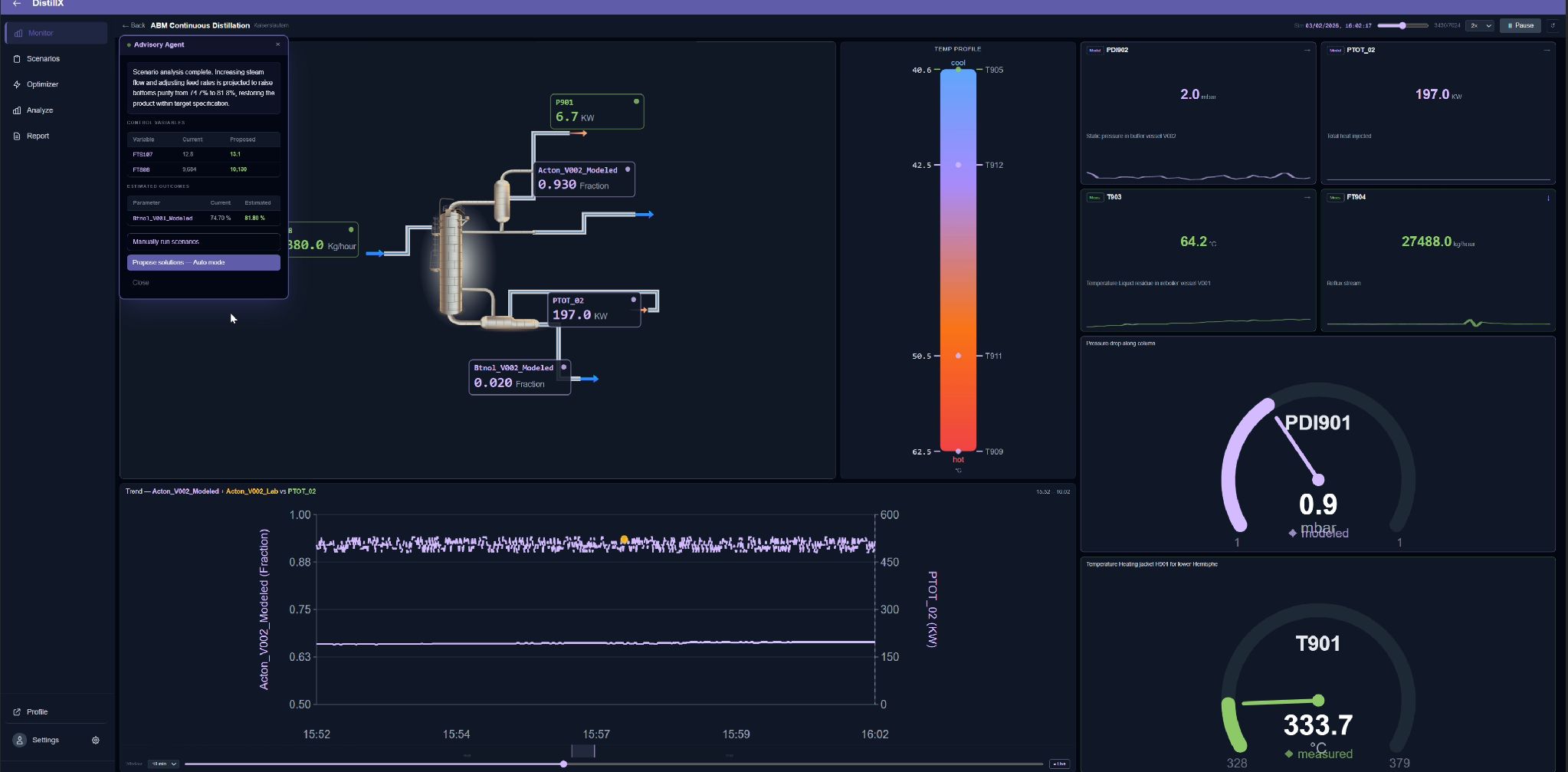Click the T903 card trend arrow
The height and width of the screenshot is (772, 1568).
(x=1307, y=197)
